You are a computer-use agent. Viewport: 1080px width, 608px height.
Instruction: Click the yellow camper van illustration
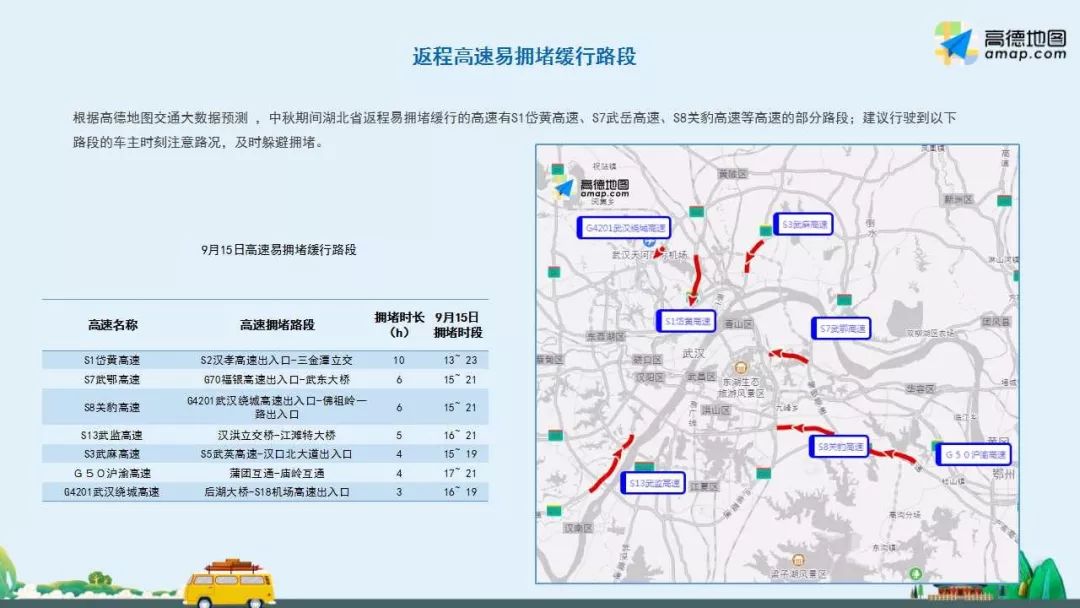(229, 583)
